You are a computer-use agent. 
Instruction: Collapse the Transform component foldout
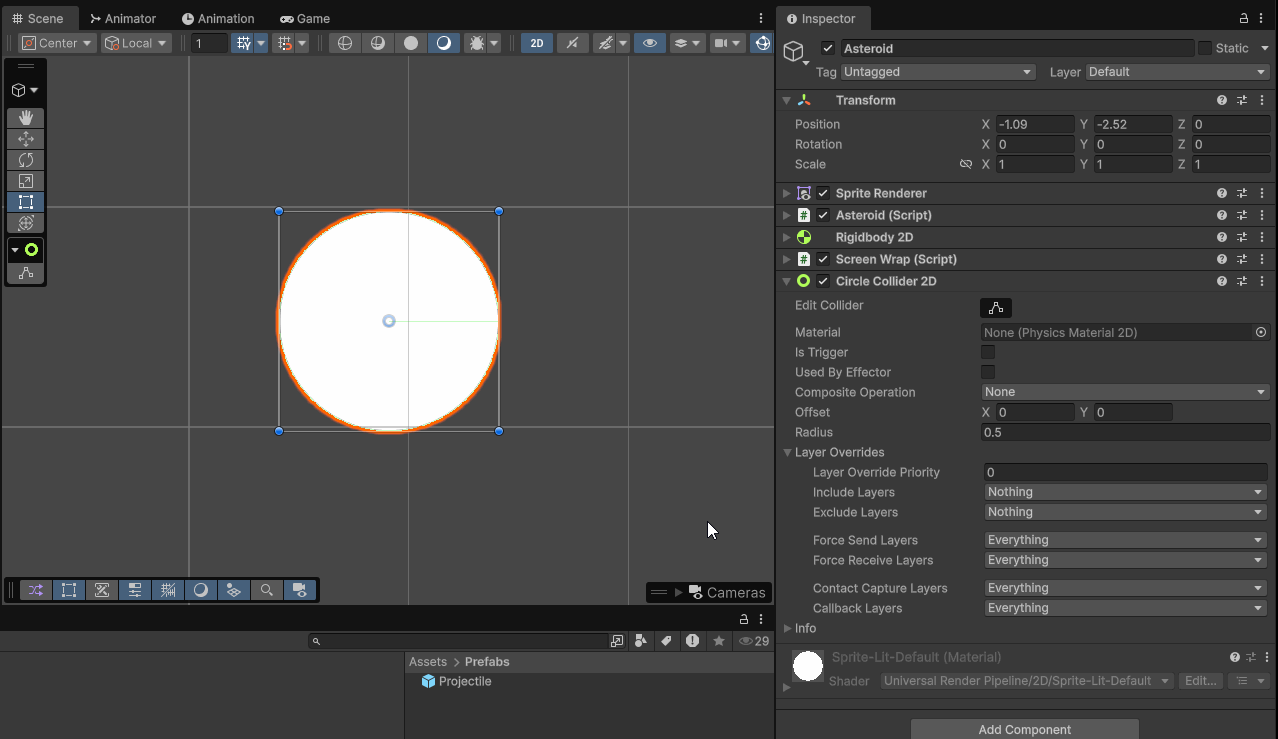pos(787,100)
